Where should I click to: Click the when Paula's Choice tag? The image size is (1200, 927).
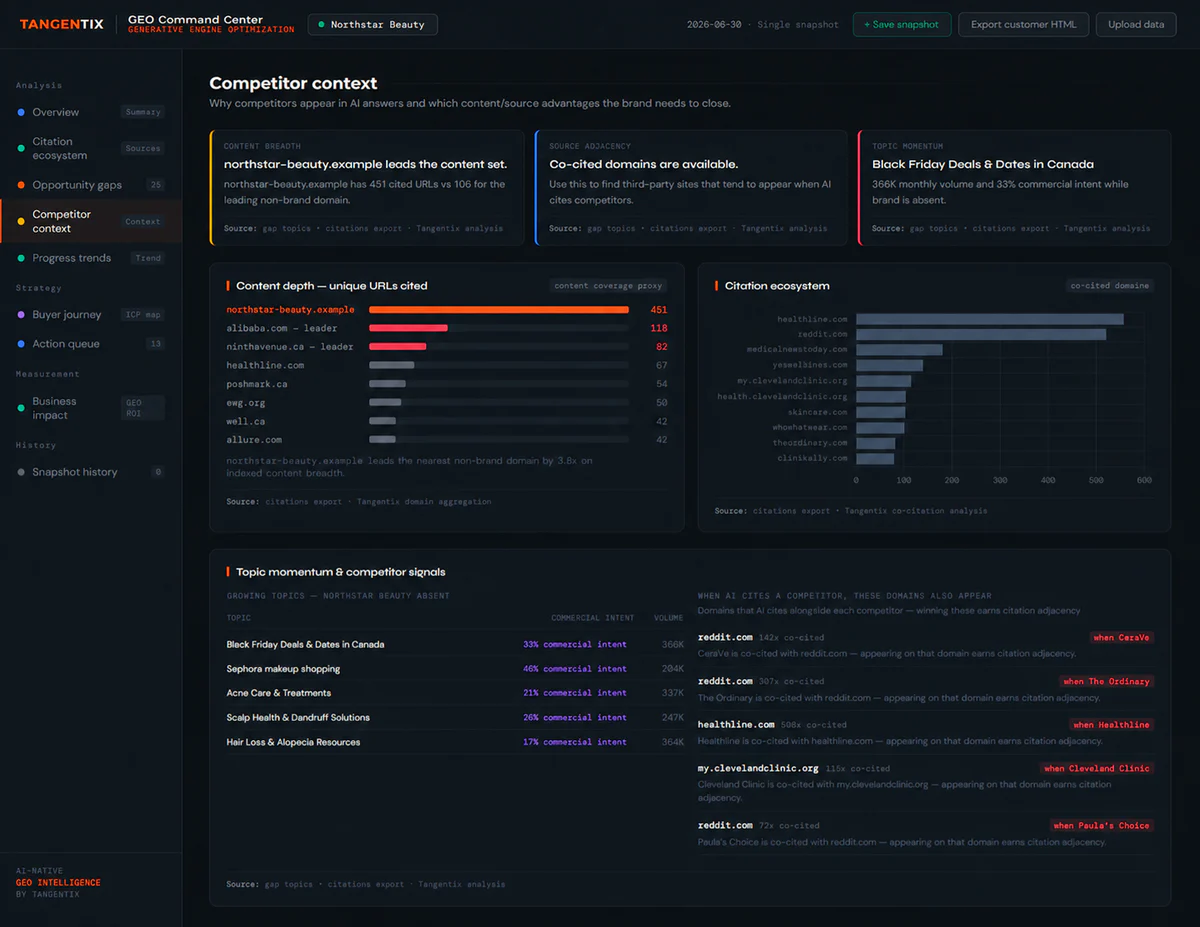[x=1102, y=825]
